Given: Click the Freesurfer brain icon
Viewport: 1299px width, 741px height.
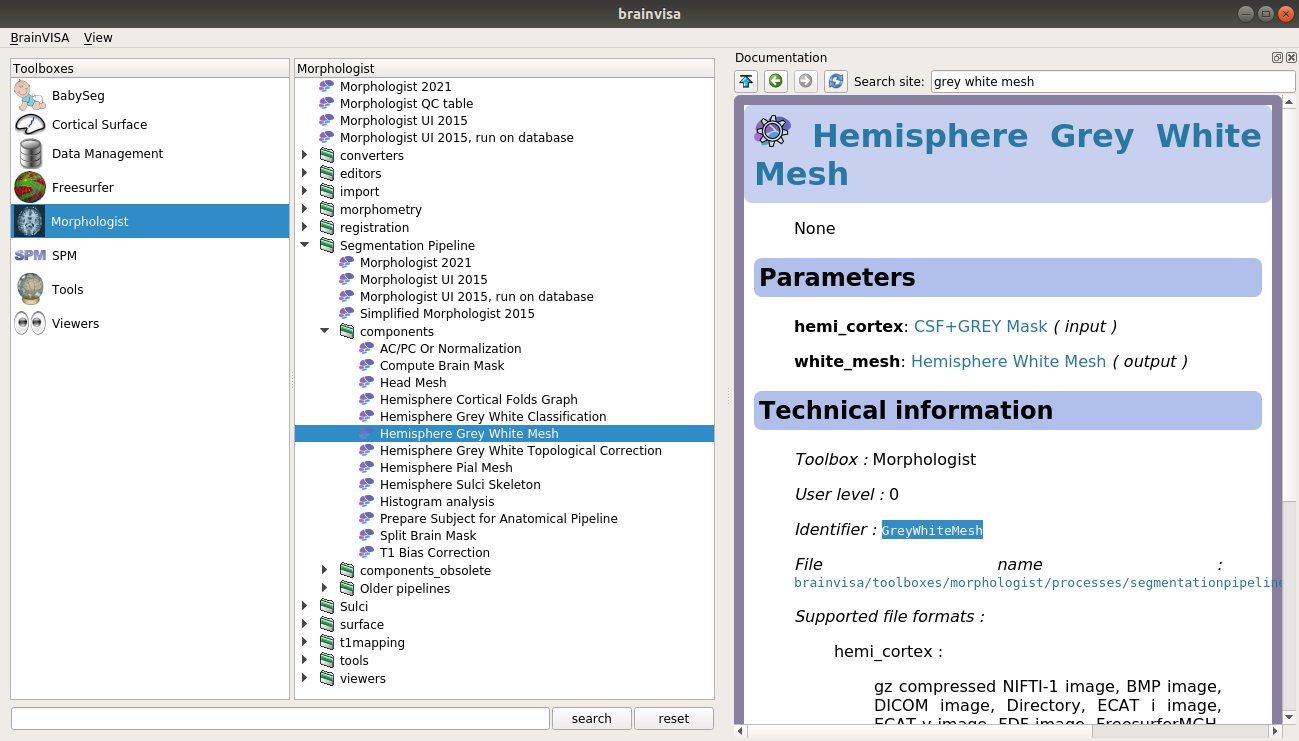Looking at the screenshot, I should click(x=30, y=188).
